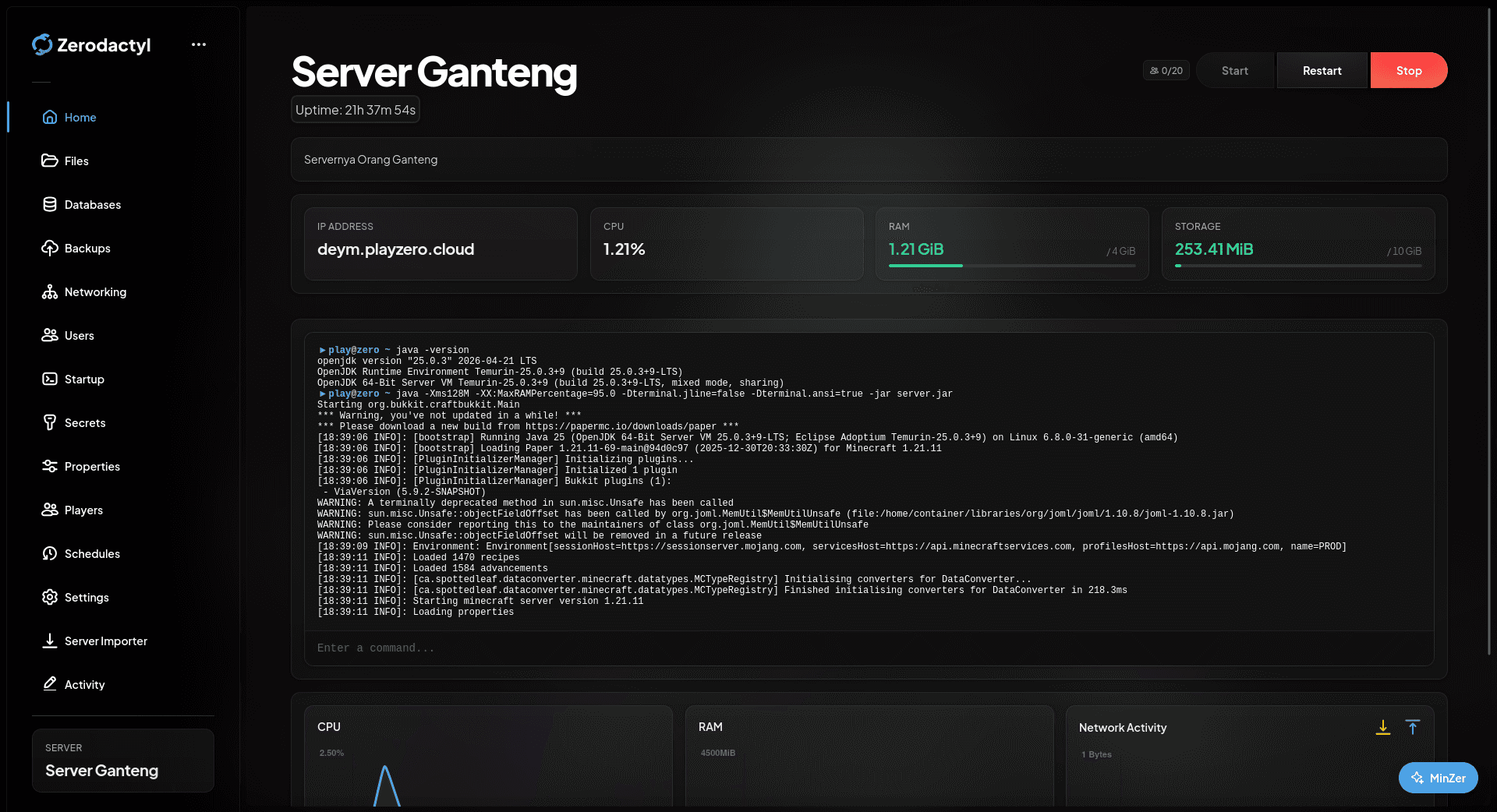Click the Networking nodes icon
Viewport: 1497px width, 812px height.
coord(50,291)
